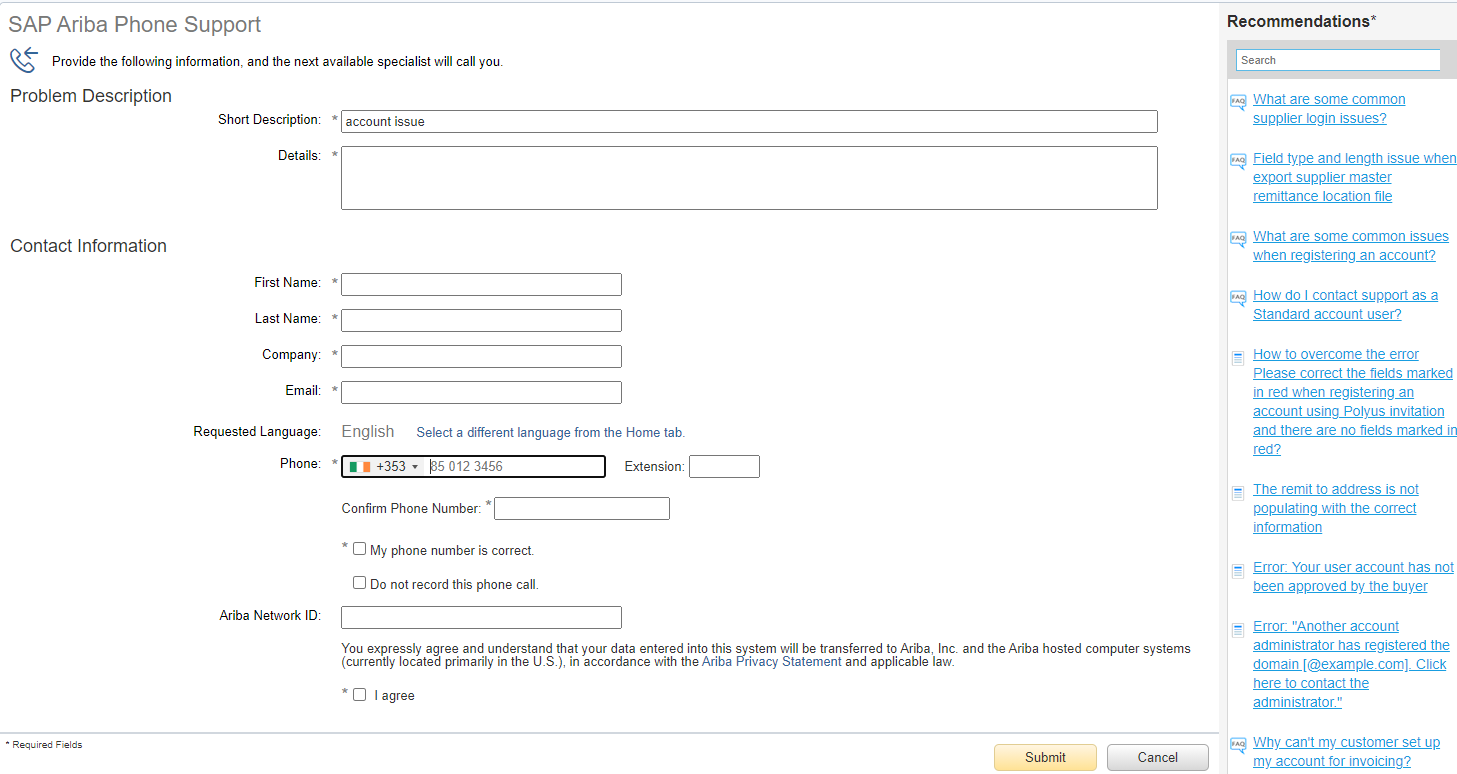
Task: Click the FAQ icon beside common supplier login issues
Action: point(1238,101)
